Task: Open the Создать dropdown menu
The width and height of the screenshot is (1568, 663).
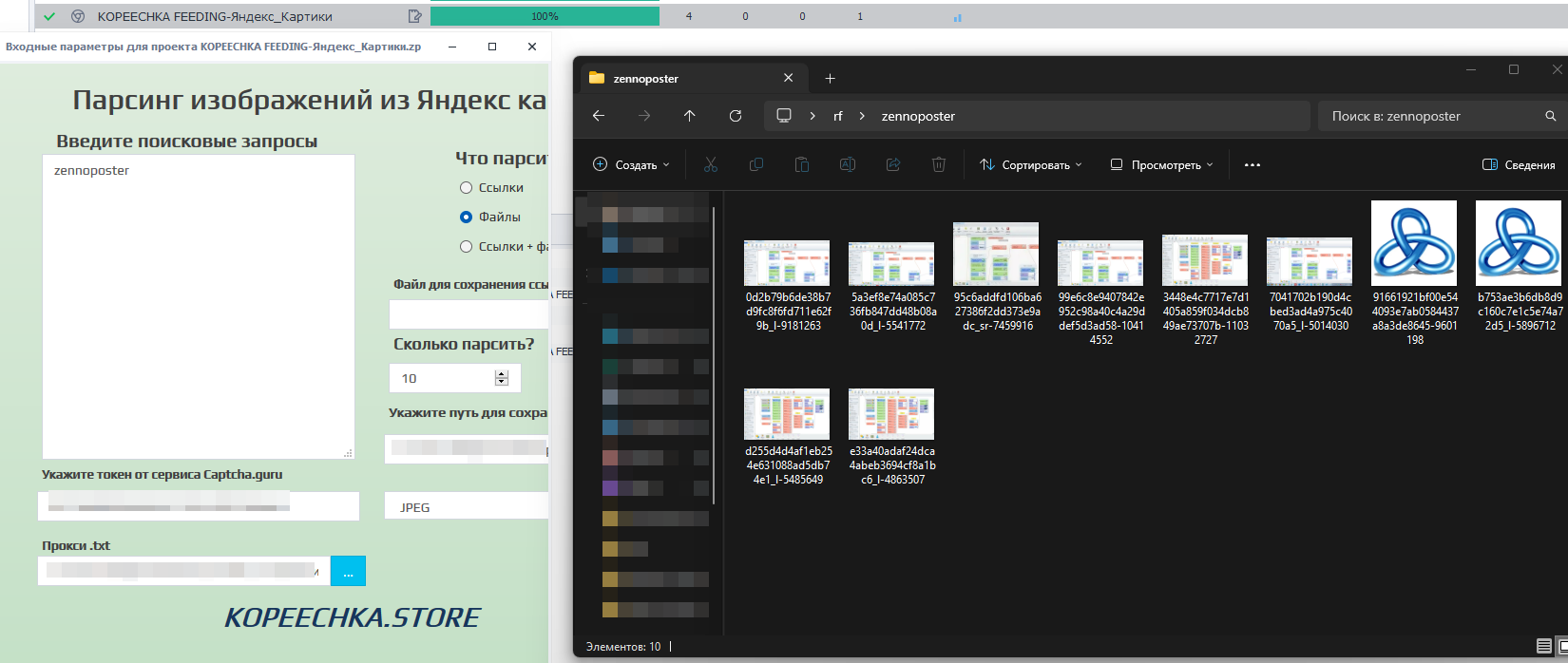Action: [x=631, y=164]
